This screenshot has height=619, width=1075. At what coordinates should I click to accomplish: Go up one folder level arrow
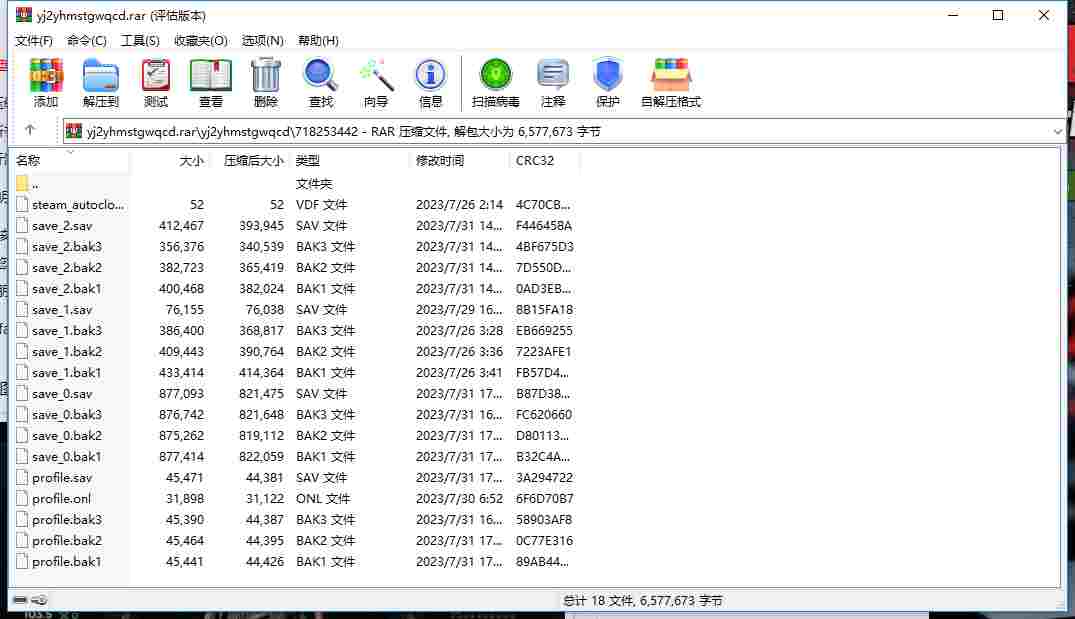(29, 130)
